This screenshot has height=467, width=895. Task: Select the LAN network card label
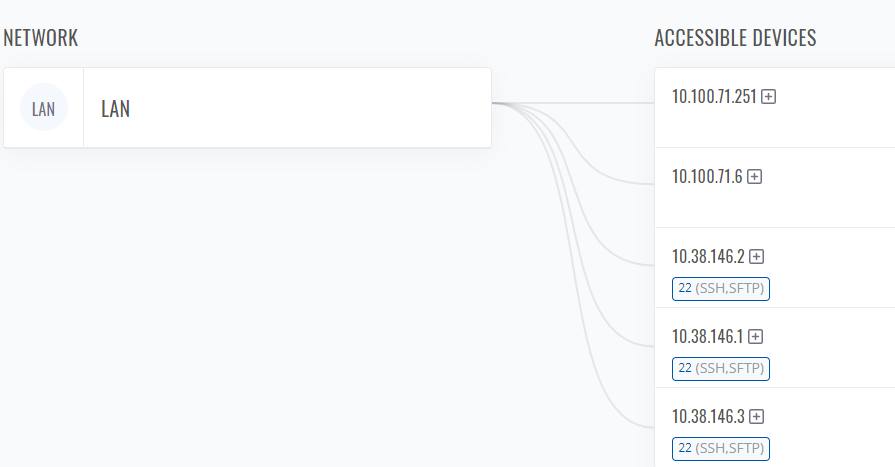[115, 108]
